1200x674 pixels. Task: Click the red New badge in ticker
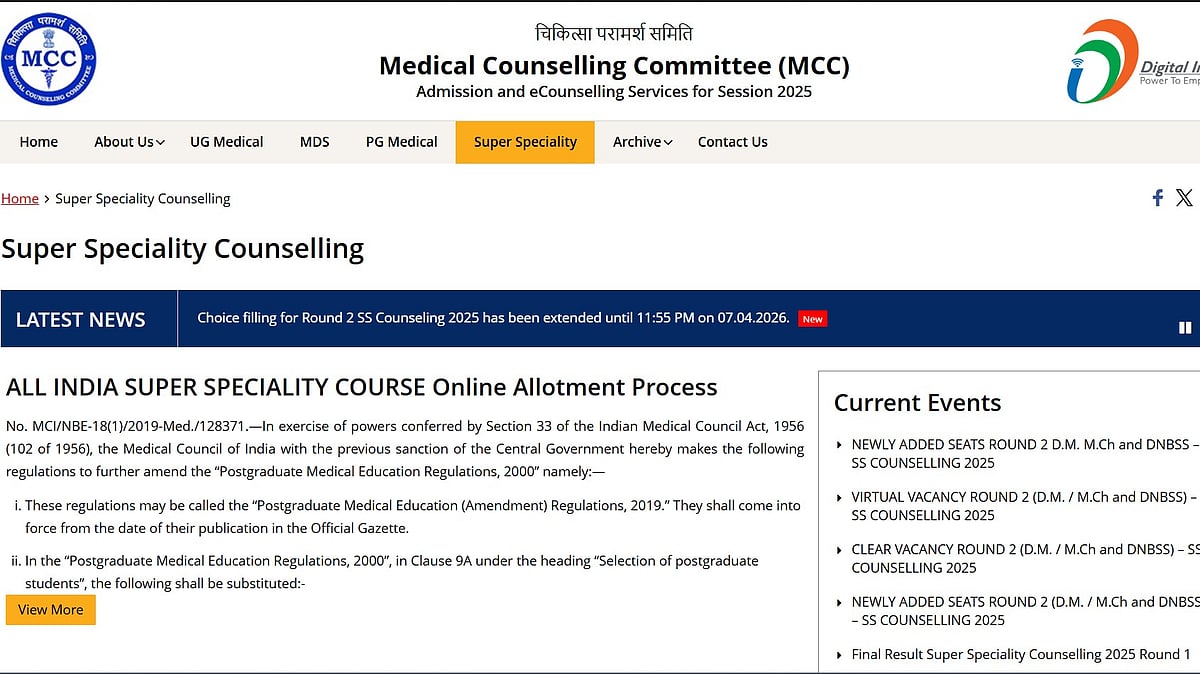(813, 319)
